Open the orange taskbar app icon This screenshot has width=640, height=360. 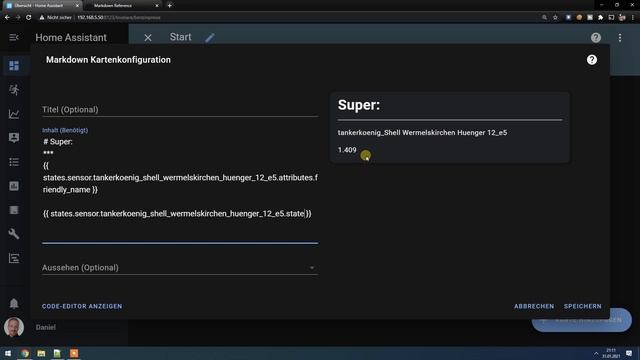tap(74, 353)
